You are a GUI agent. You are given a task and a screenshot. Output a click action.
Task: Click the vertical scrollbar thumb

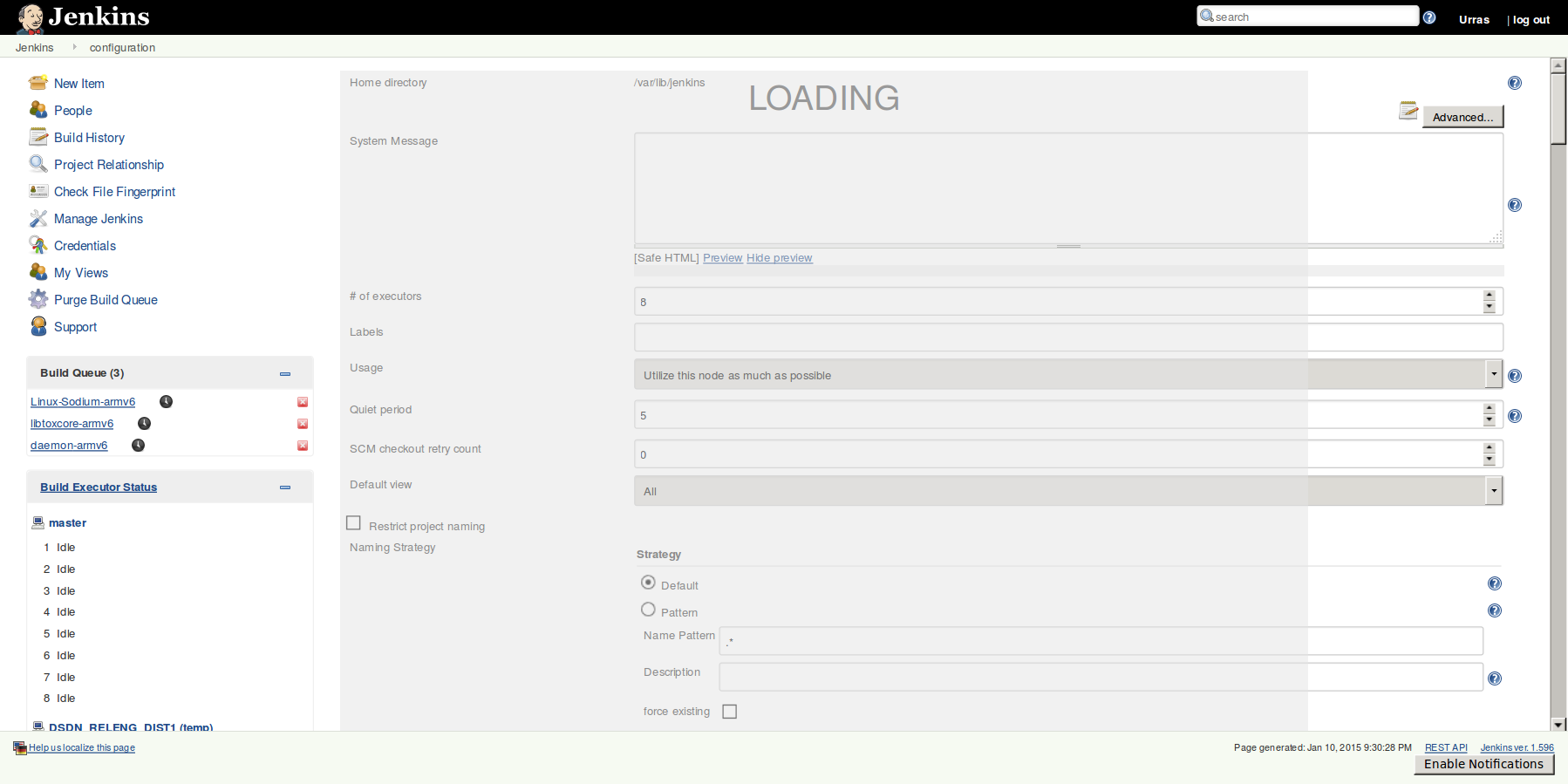(x=1558, y=108)
